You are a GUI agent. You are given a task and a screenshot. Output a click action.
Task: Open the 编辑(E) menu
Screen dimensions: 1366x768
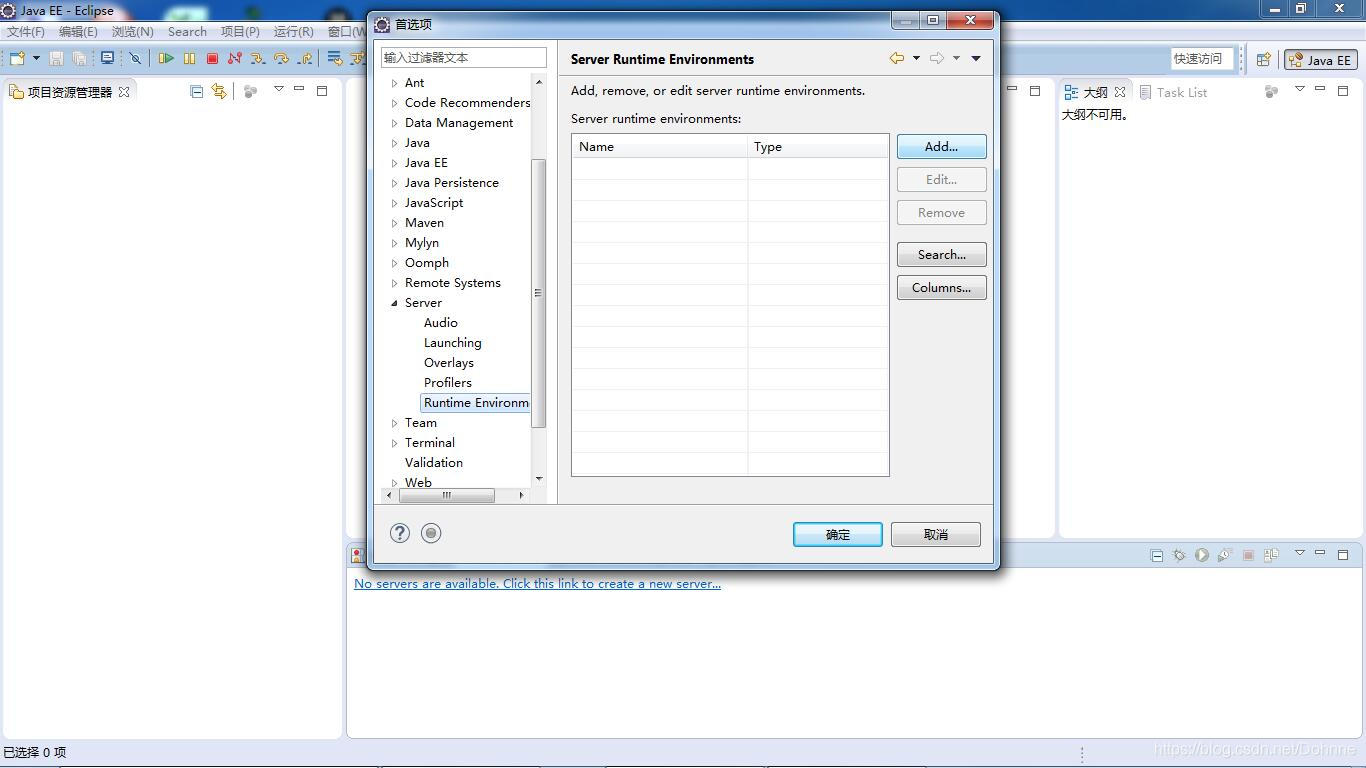(78, 32)
